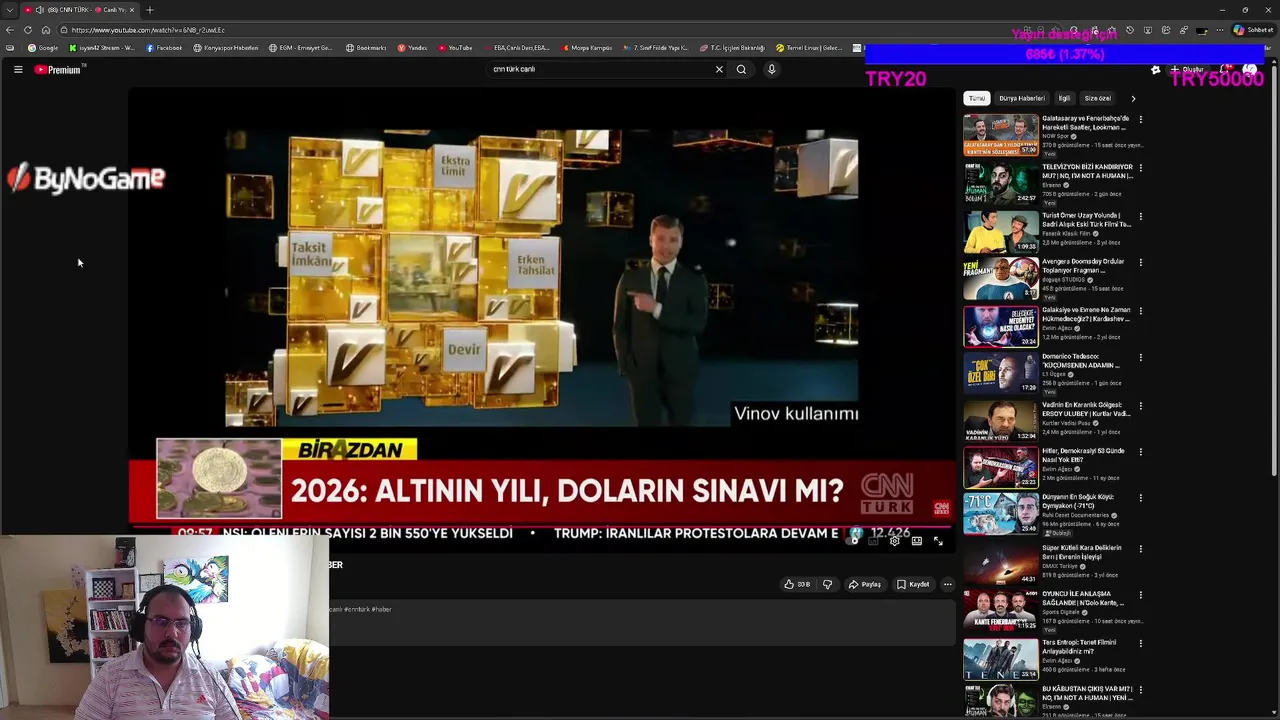
Task: Clear the YouTube search field text
Action: point(718,69)
